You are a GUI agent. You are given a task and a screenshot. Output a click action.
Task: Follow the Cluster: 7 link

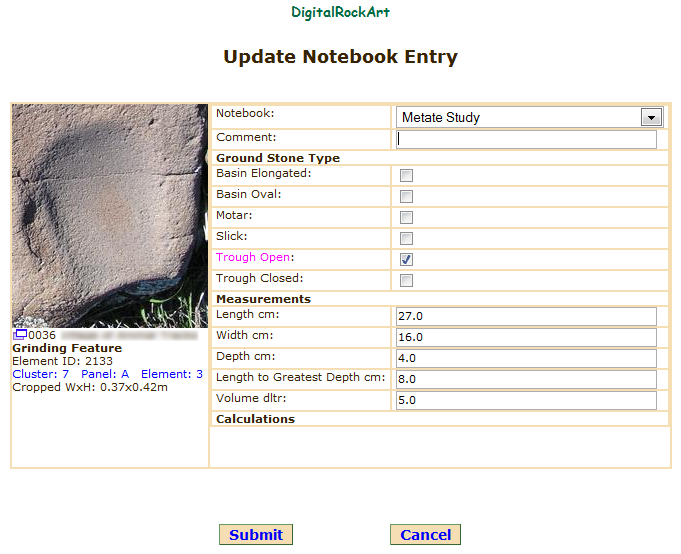tap(40, 374)
